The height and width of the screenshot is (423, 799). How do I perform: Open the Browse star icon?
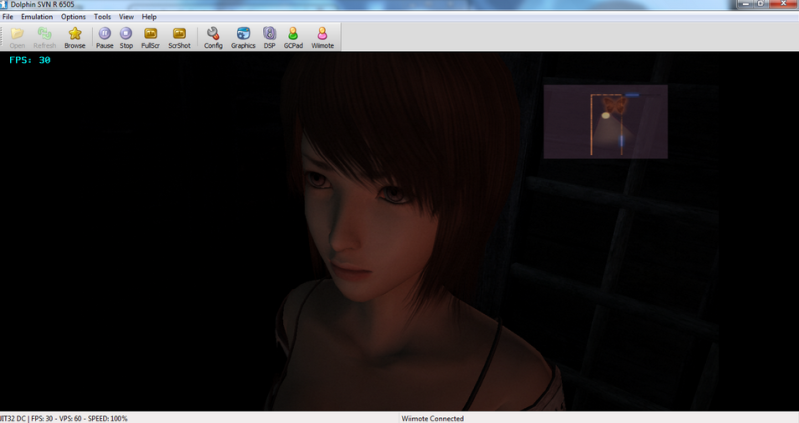[x=75, y=38]
